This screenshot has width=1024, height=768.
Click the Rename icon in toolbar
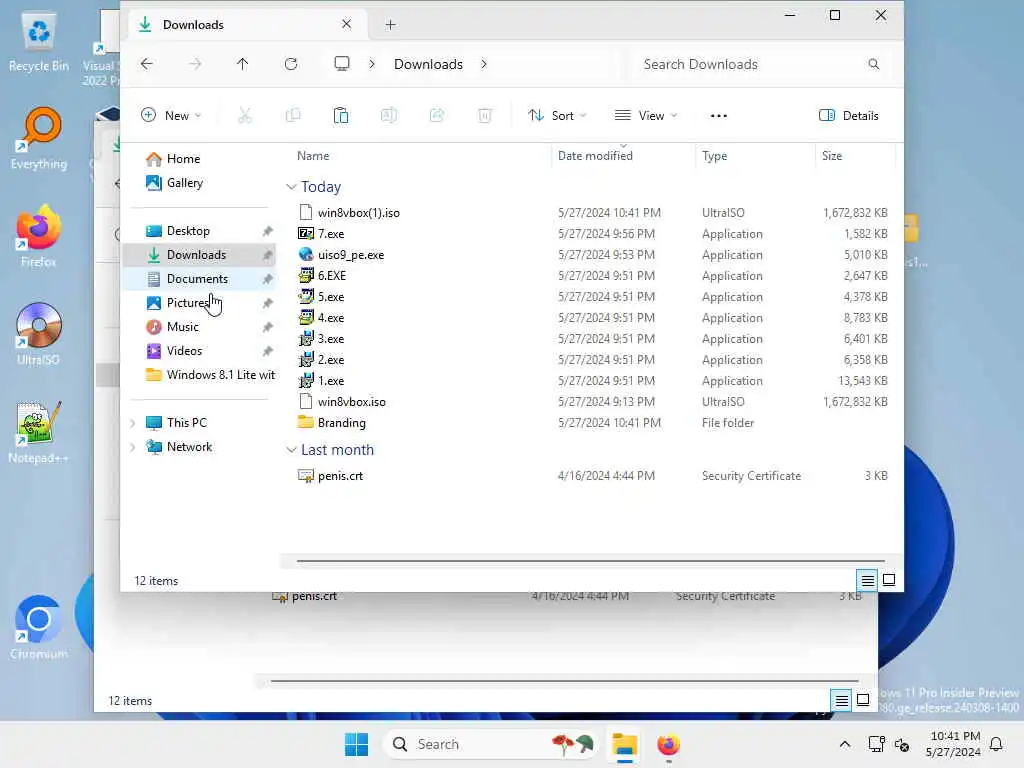(389, 116)
